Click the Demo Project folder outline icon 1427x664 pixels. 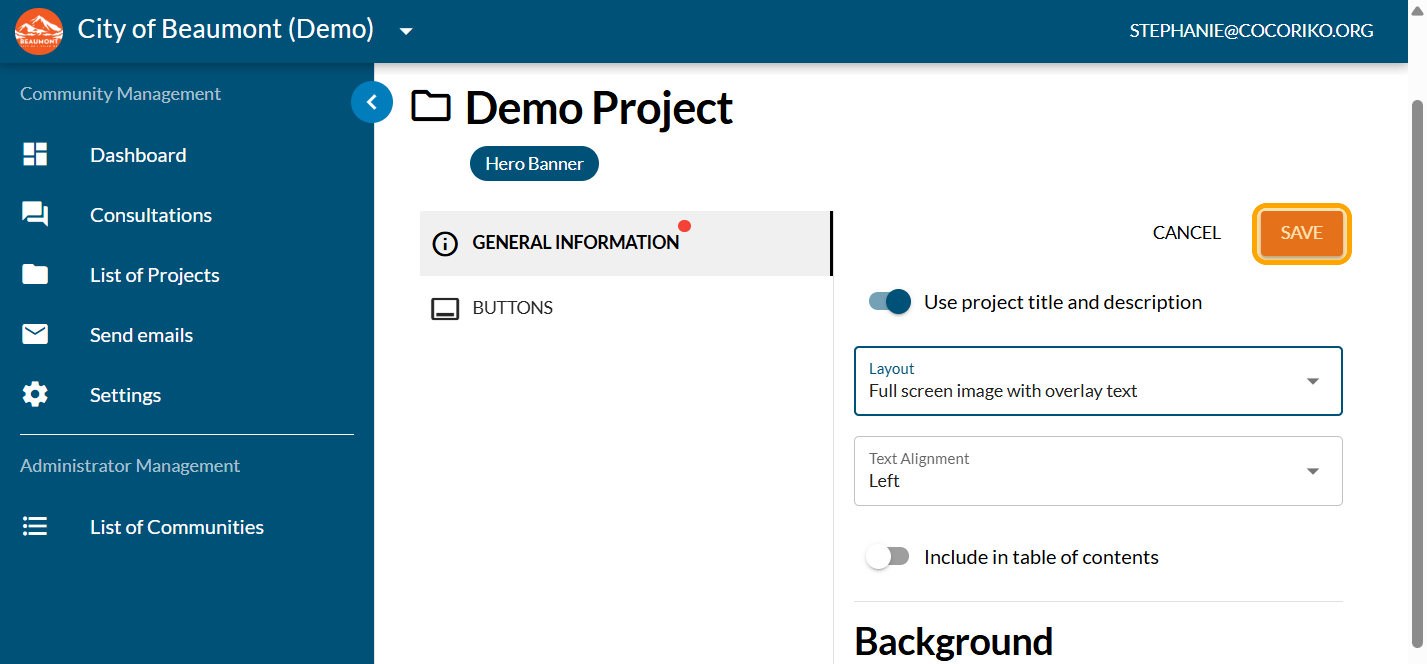pos(431,106)
